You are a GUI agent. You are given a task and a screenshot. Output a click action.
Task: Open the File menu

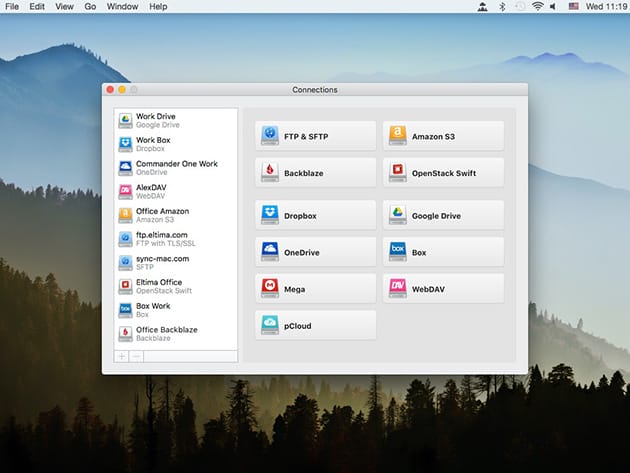[12, 7]
